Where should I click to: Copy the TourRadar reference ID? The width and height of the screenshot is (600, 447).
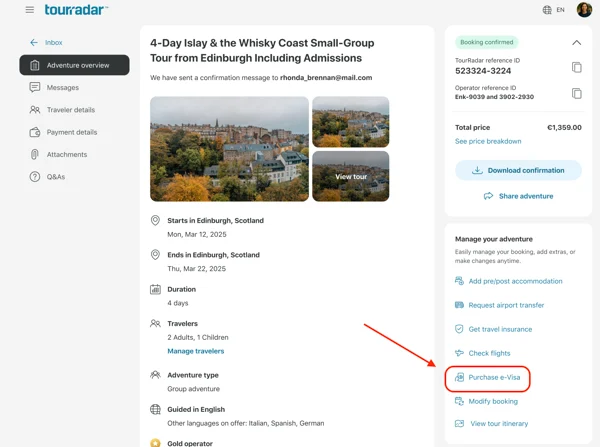coord(577,67)
